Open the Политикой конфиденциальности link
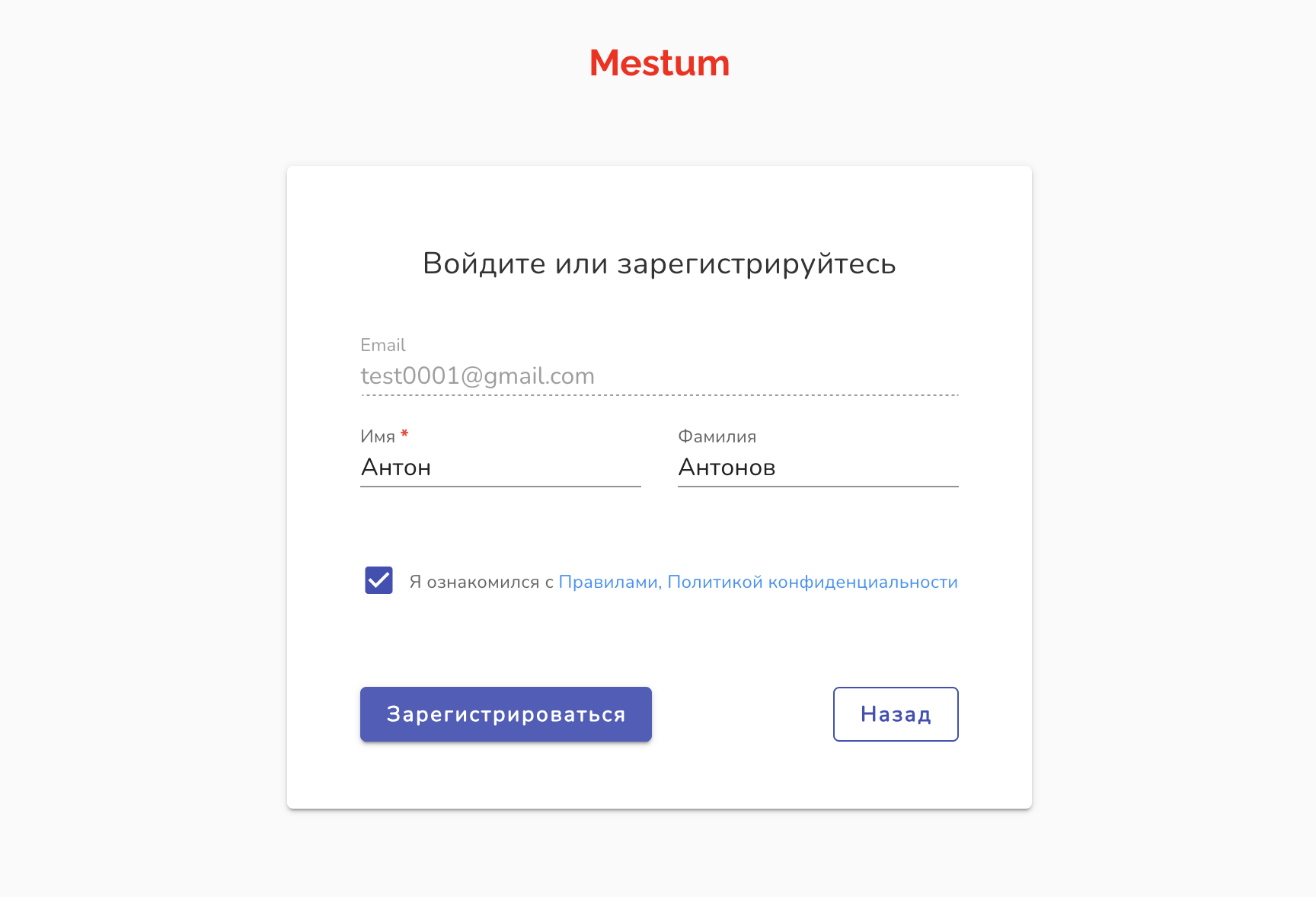 pos(813,583)
